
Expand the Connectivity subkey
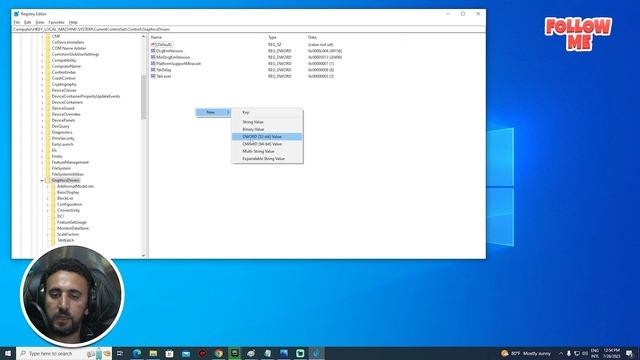(47, 210)
